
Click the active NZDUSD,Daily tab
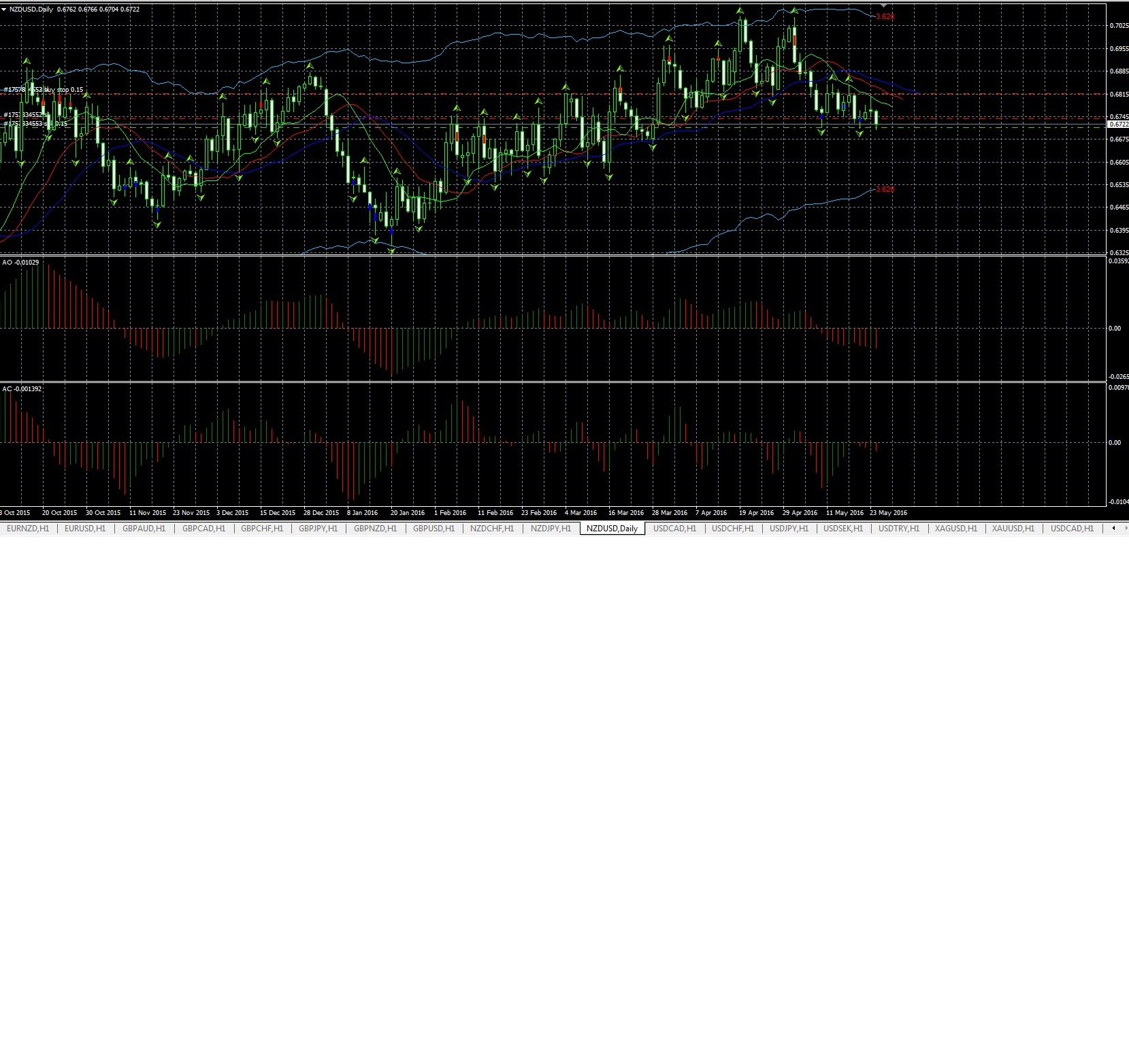click(x=612, y=529)
